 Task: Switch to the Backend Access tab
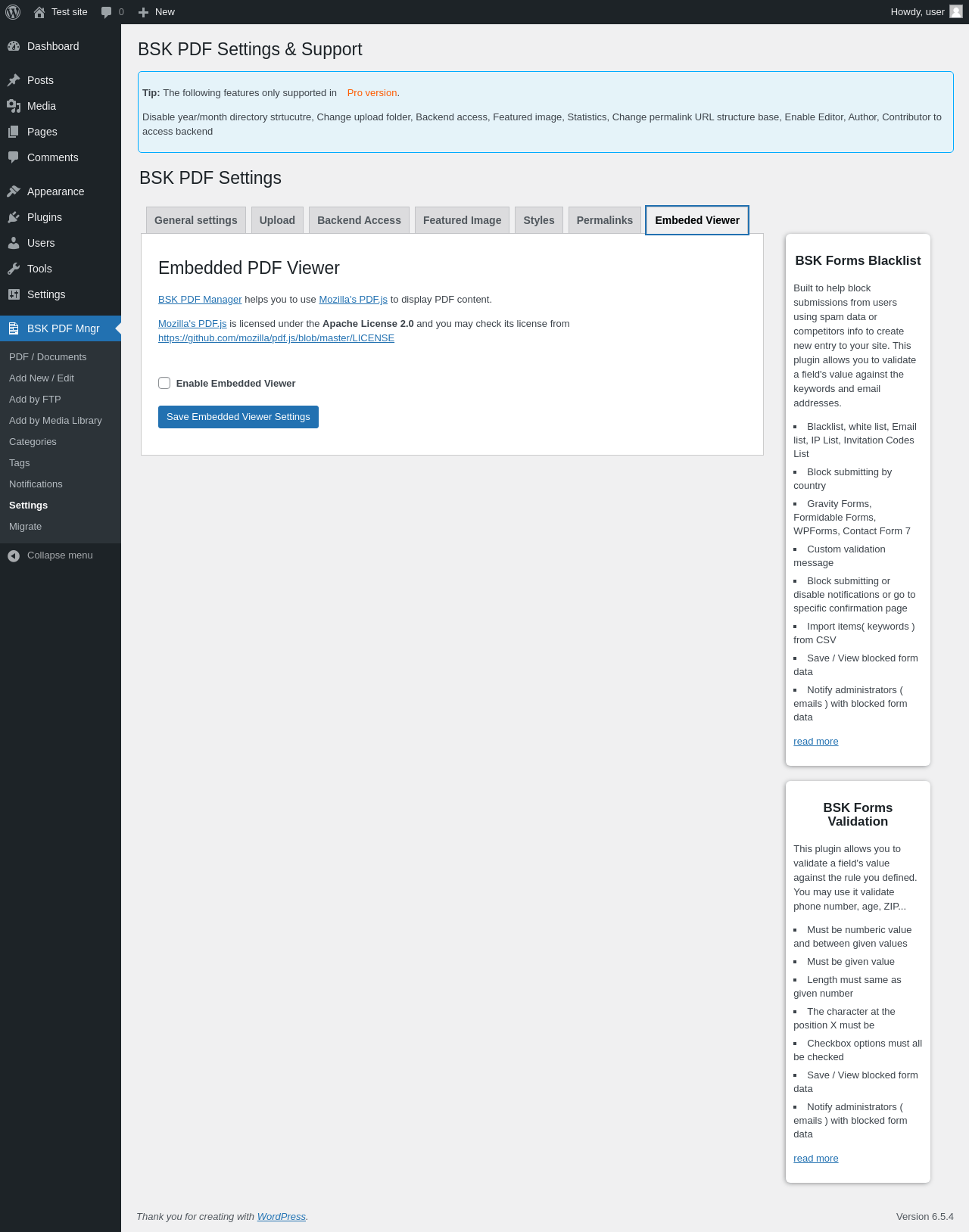coord(359,220)
